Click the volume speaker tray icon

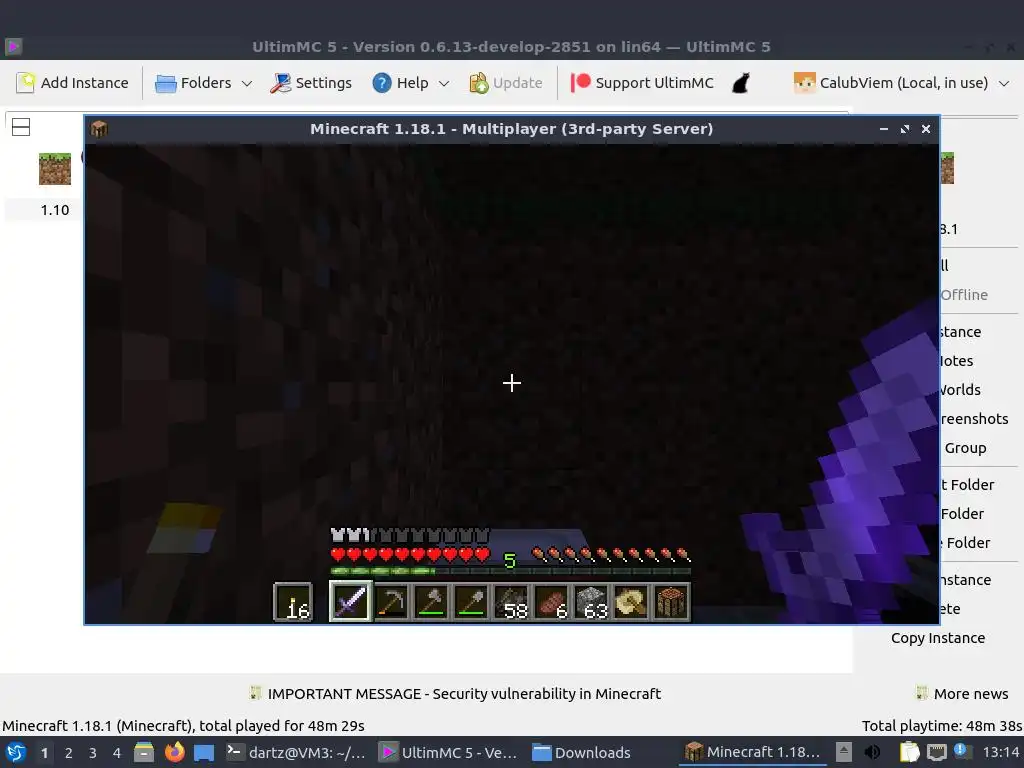(872, 752)
